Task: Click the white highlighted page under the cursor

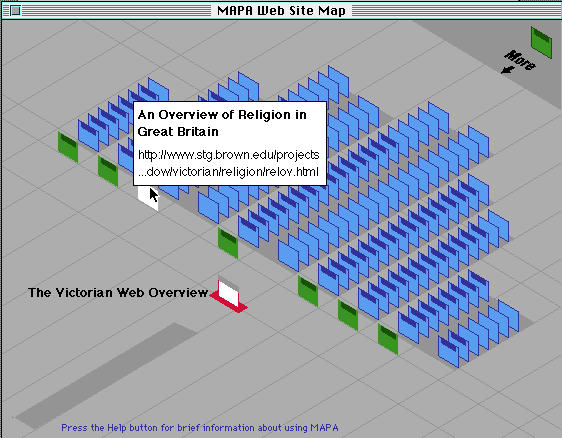Action: (148, 198)
